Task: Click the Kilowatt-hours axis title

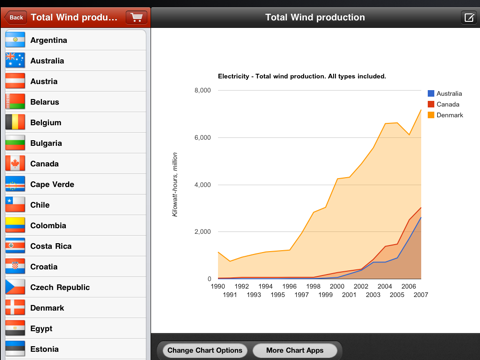Action: coord(175,185)
